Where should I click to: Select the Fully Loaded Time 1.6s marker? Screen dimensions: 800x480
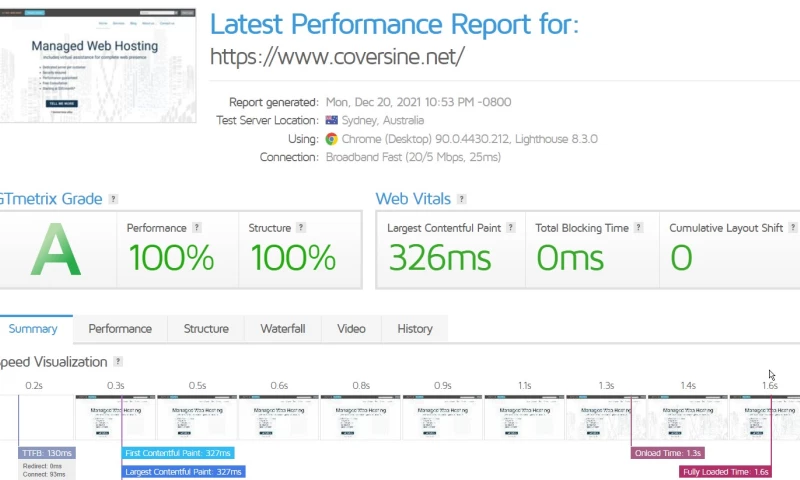[724, 471]
